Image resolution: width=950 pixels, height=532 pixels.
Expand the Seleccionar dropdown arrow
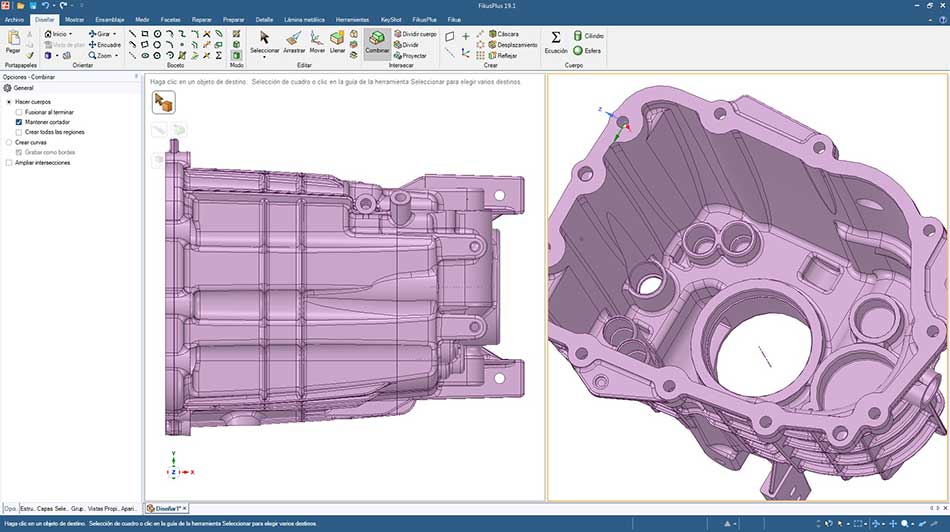[265, 57]
